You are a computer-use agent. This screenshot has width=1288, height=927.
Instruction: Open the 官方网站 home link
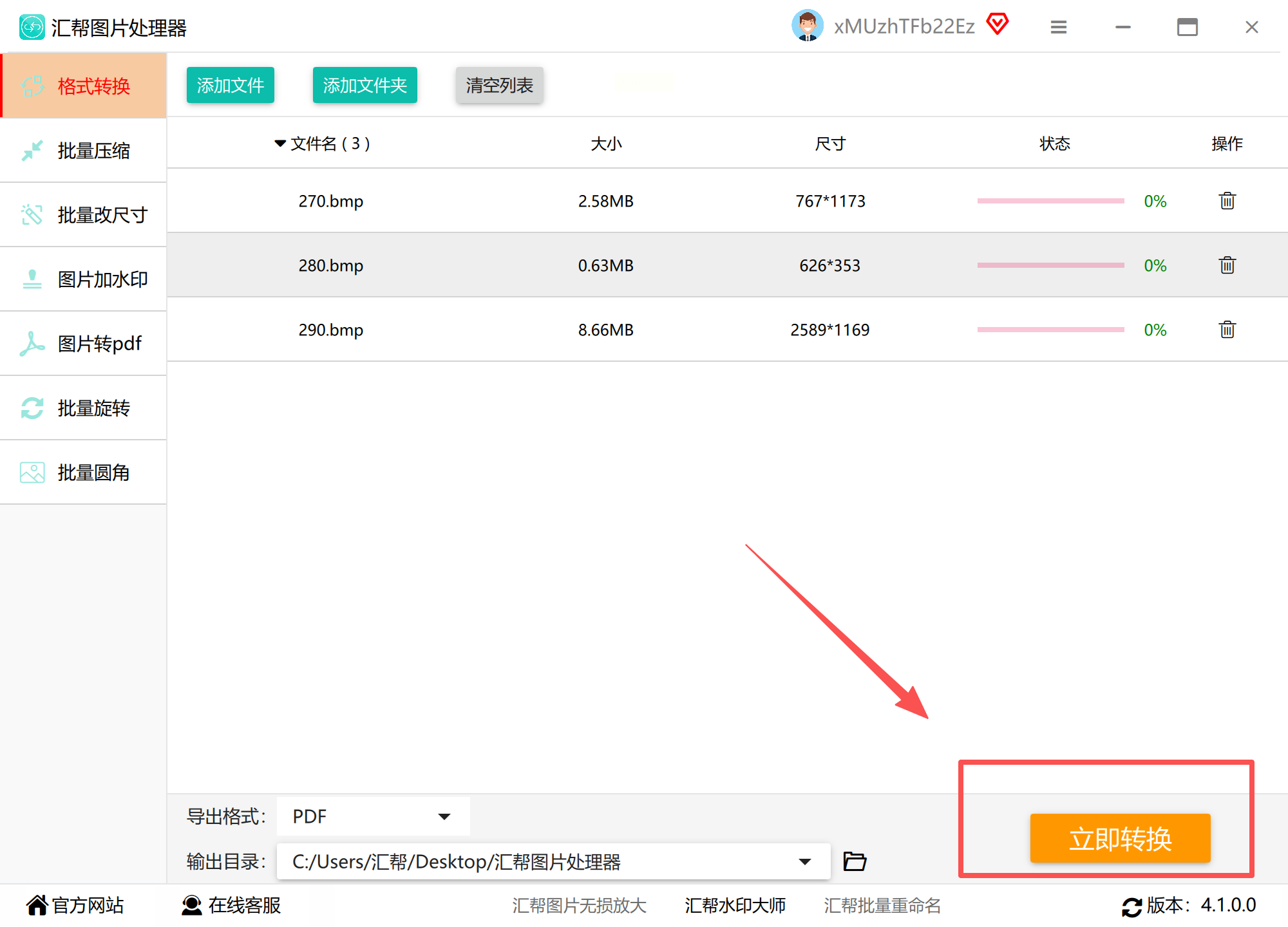75,905
